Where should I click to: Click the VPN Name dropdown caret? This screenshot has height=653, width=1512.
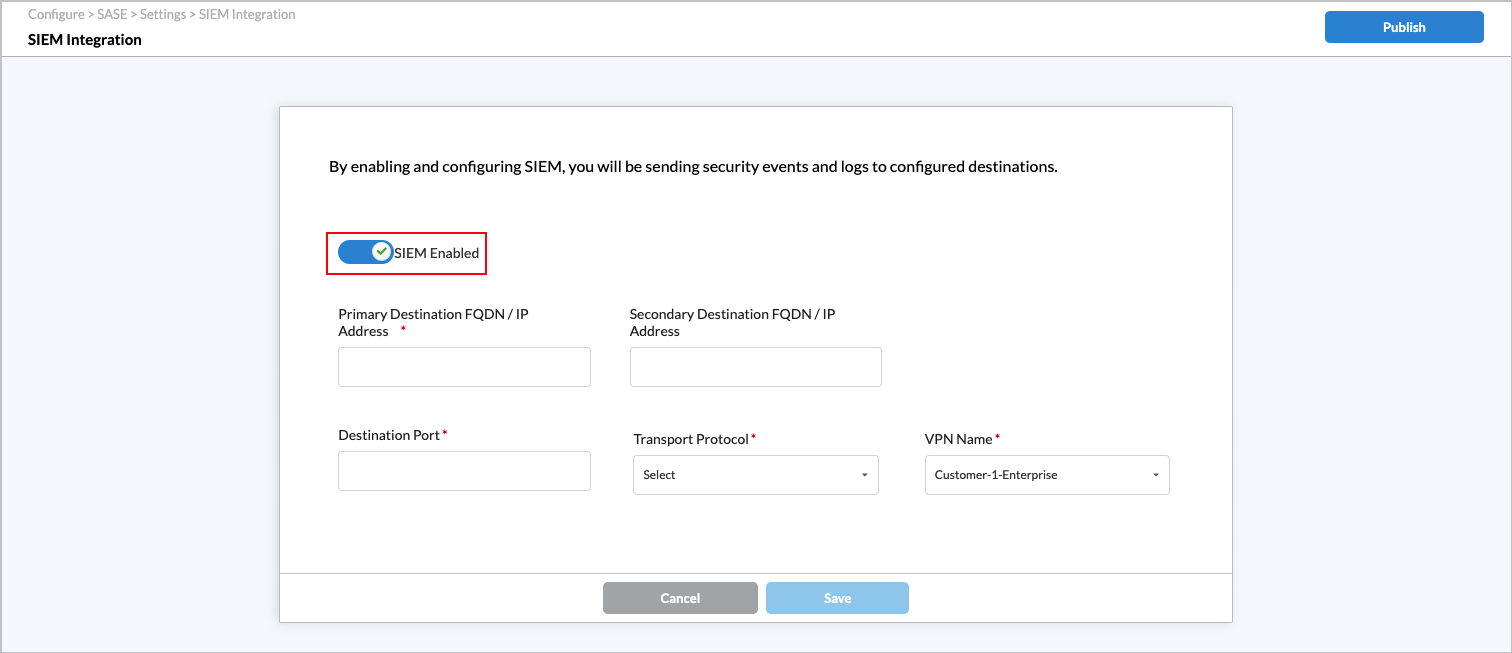pos(1155,475)
